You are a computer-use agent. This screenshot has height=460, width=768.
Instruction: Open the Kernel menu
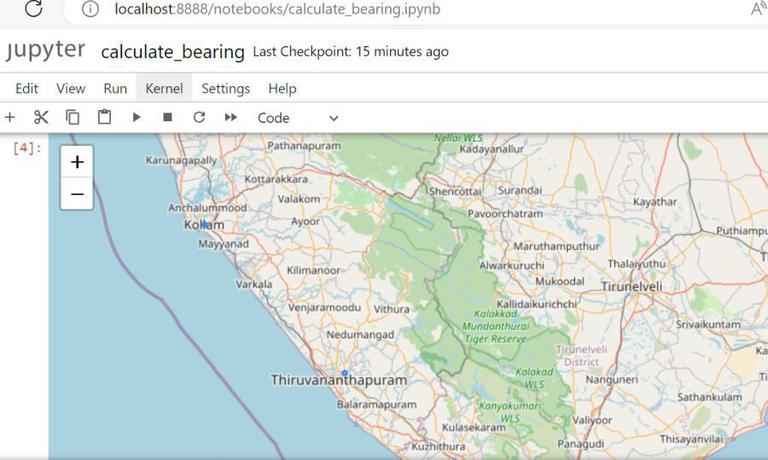click(x=164, y=88)
